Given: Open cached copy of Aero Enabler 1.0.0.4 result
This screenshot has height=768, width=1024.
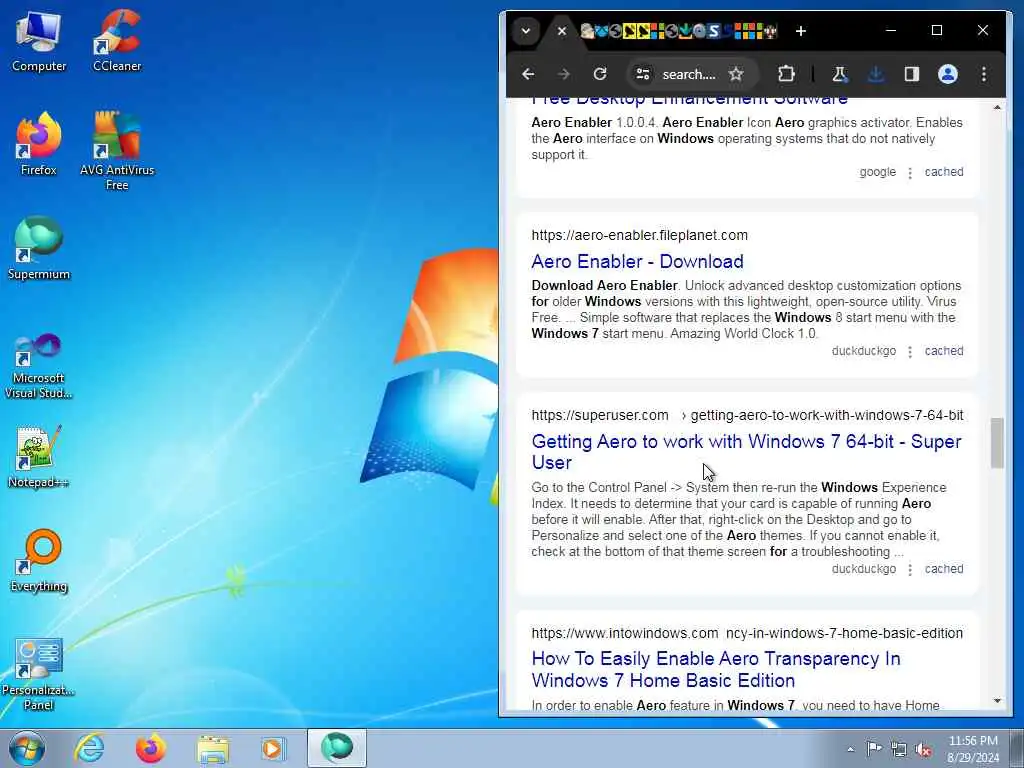Looking at the screenshot, I should coord(944,172).
